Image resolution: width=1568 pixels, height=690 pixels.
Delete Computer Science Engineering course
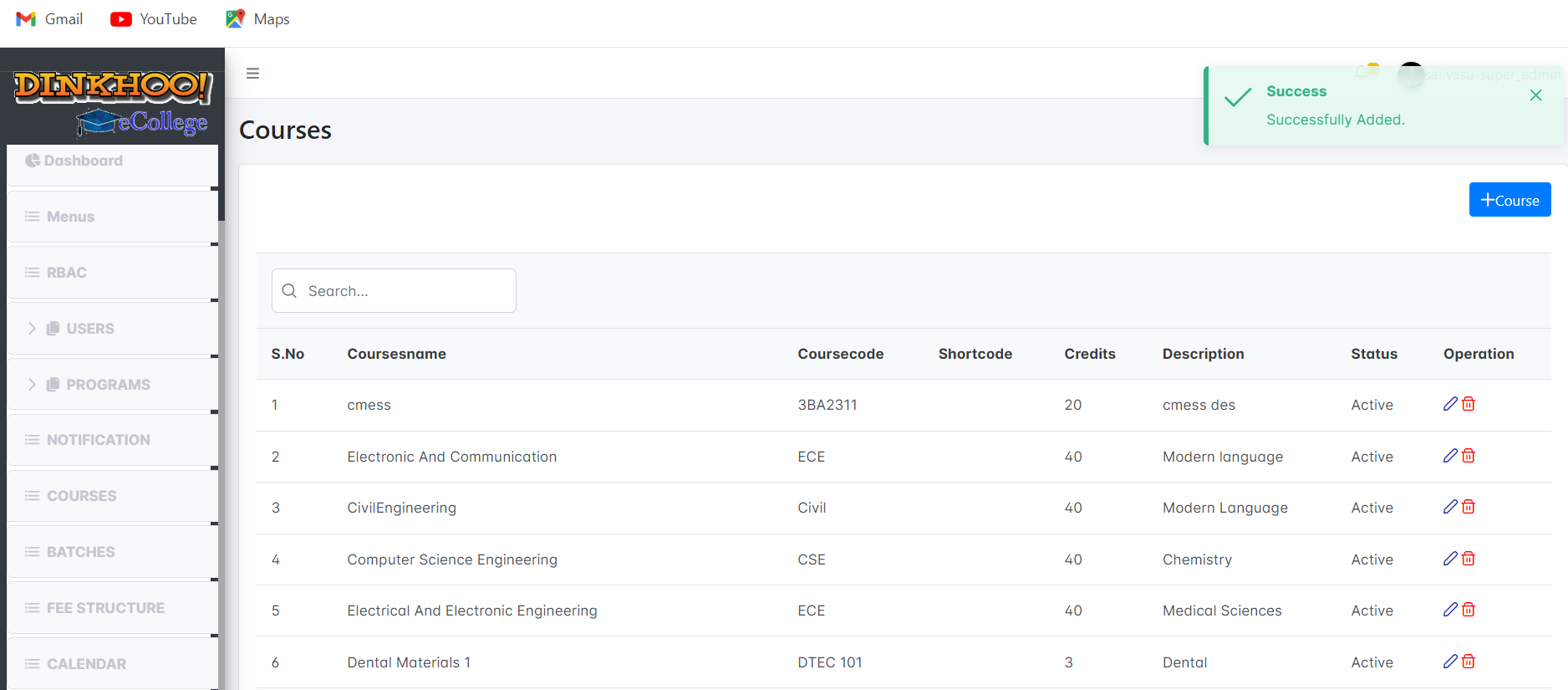pos(1469,559)
